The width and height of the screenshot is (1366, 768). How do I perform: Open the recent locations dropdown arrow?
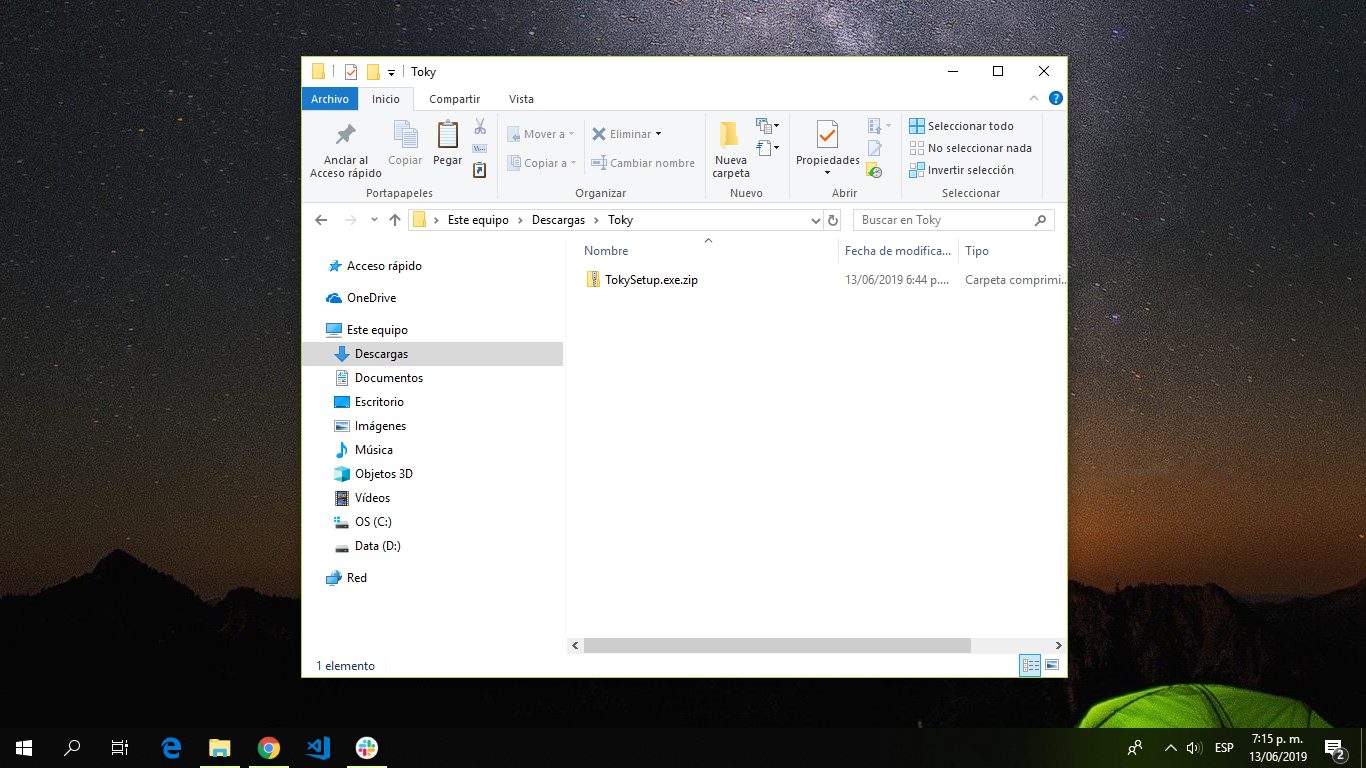point(374,220)
